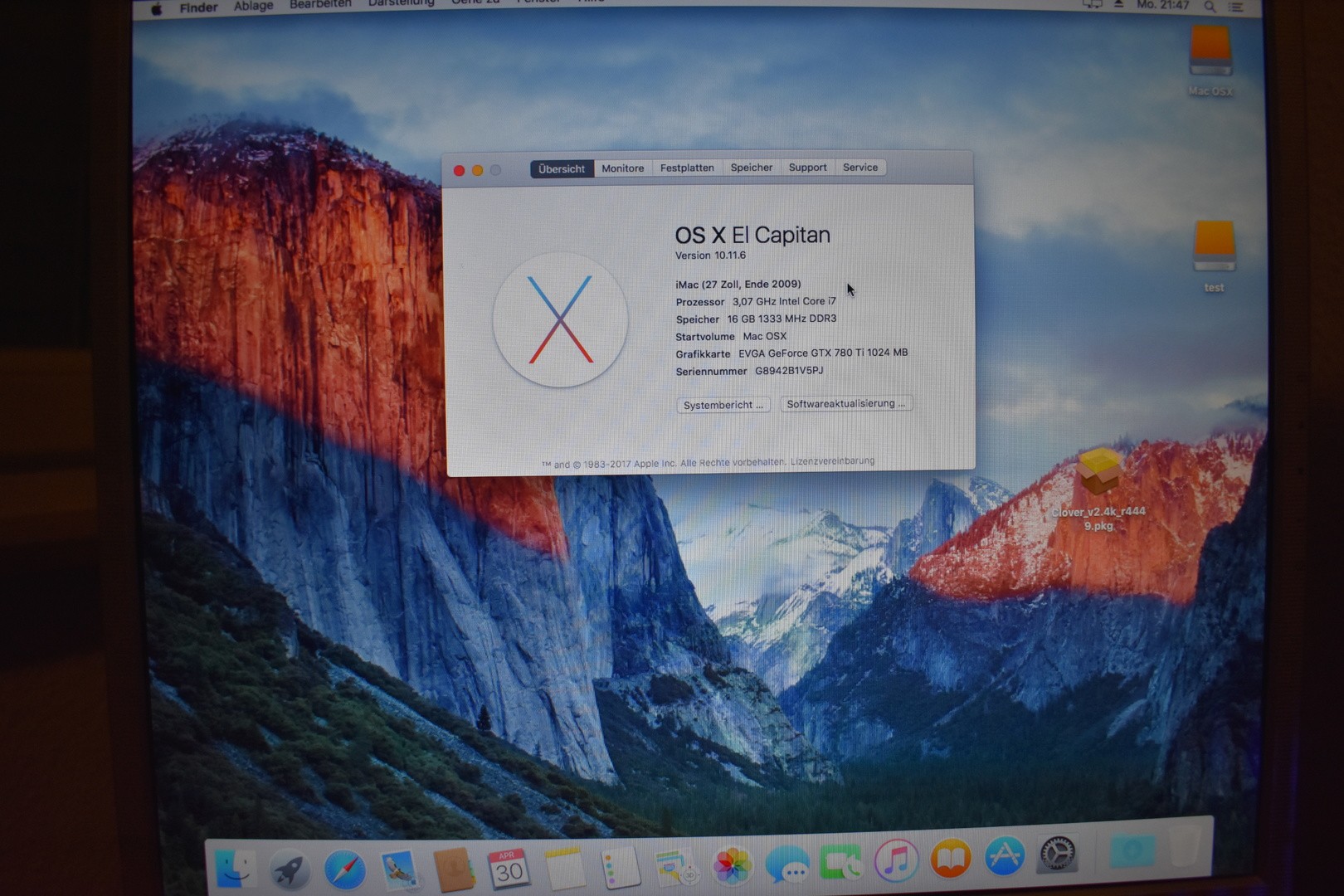Open Notification Center list icon

1236,7
